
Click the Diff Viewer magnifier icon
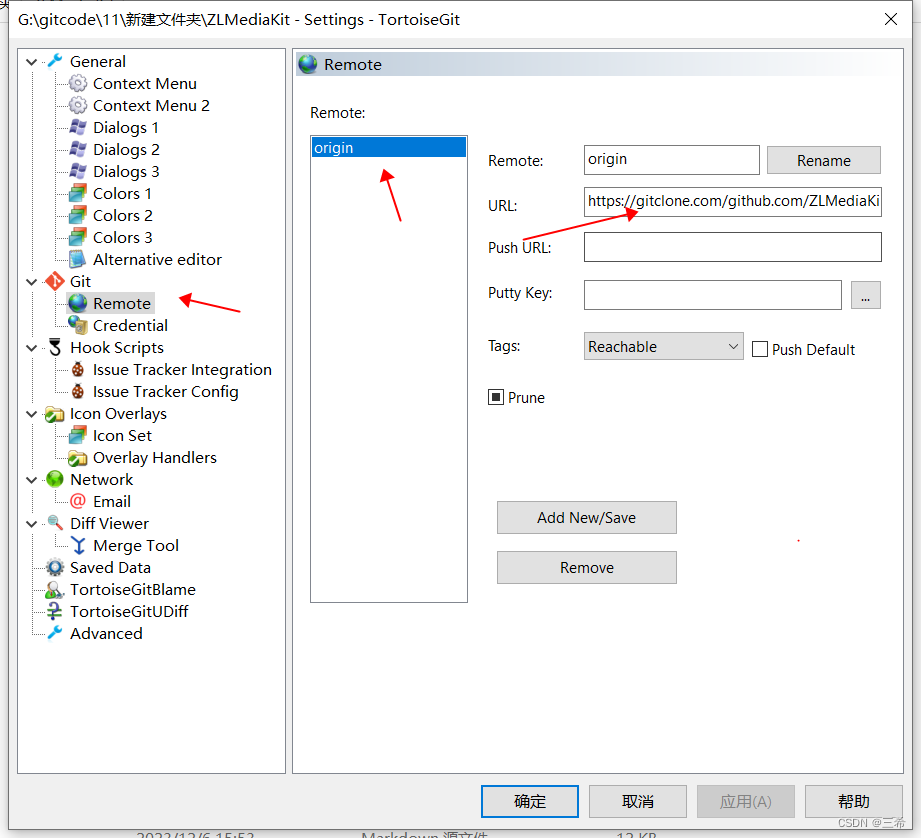[55, 523]
